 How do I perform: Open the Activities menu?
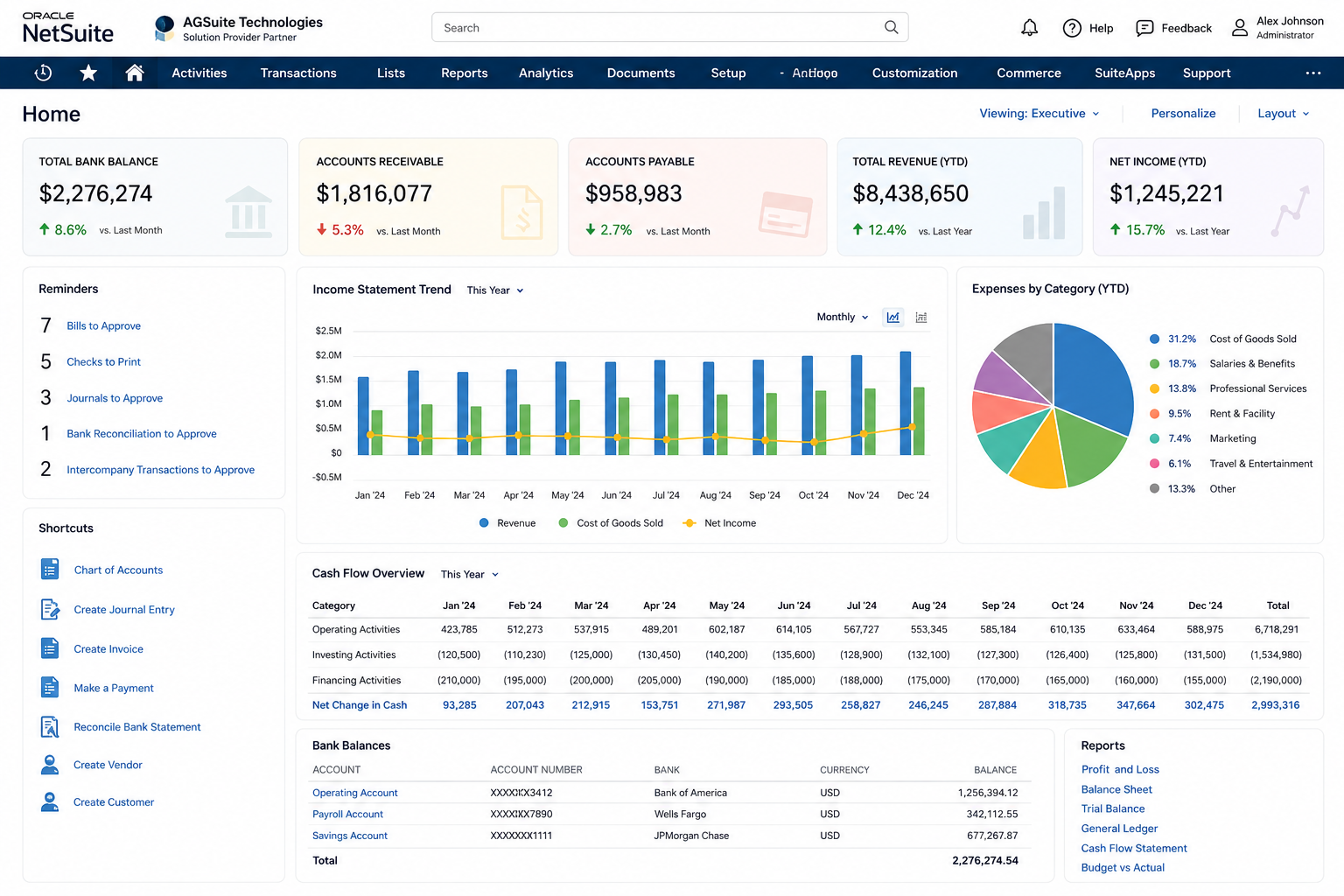[199, 73]
